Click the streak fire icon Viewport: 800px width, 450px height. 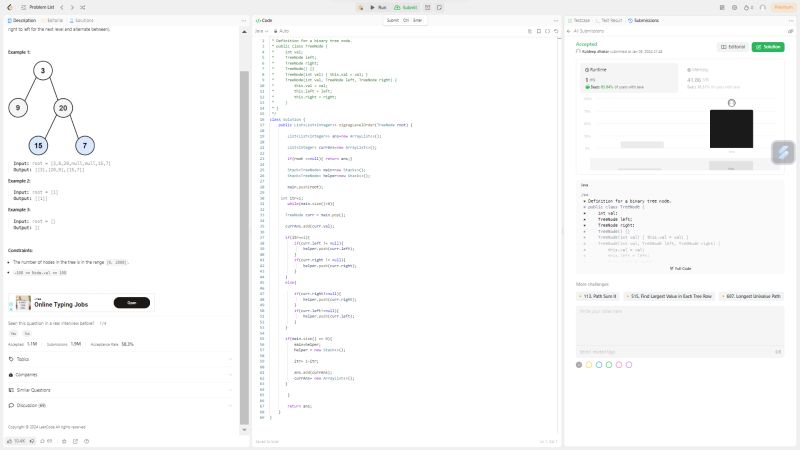(748, 7)
